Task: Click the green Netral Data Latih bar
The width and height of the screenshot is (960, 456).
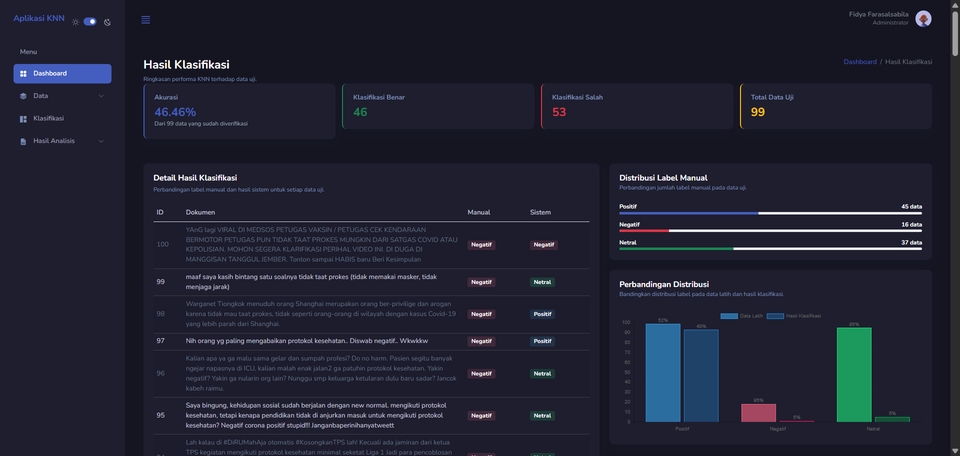Action: (854, 374)
